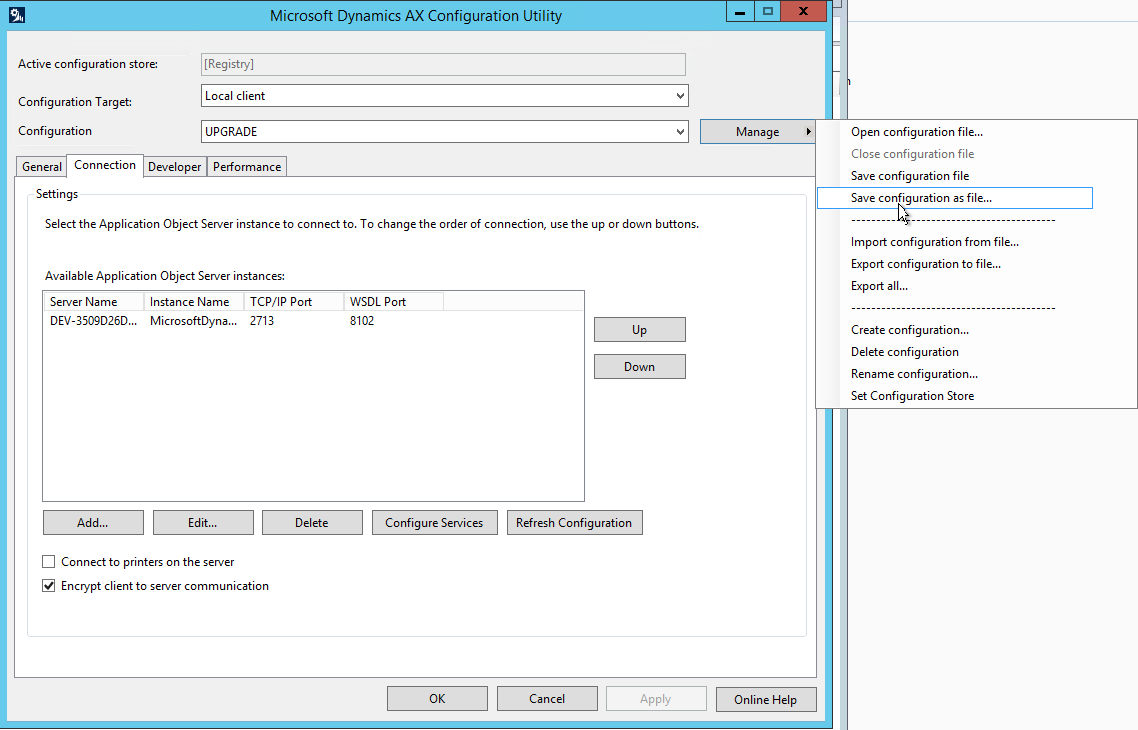Move instance Up in list
Image resolution: width=1138 pixels, height=730 pixels.
click(x=639, y=329)
